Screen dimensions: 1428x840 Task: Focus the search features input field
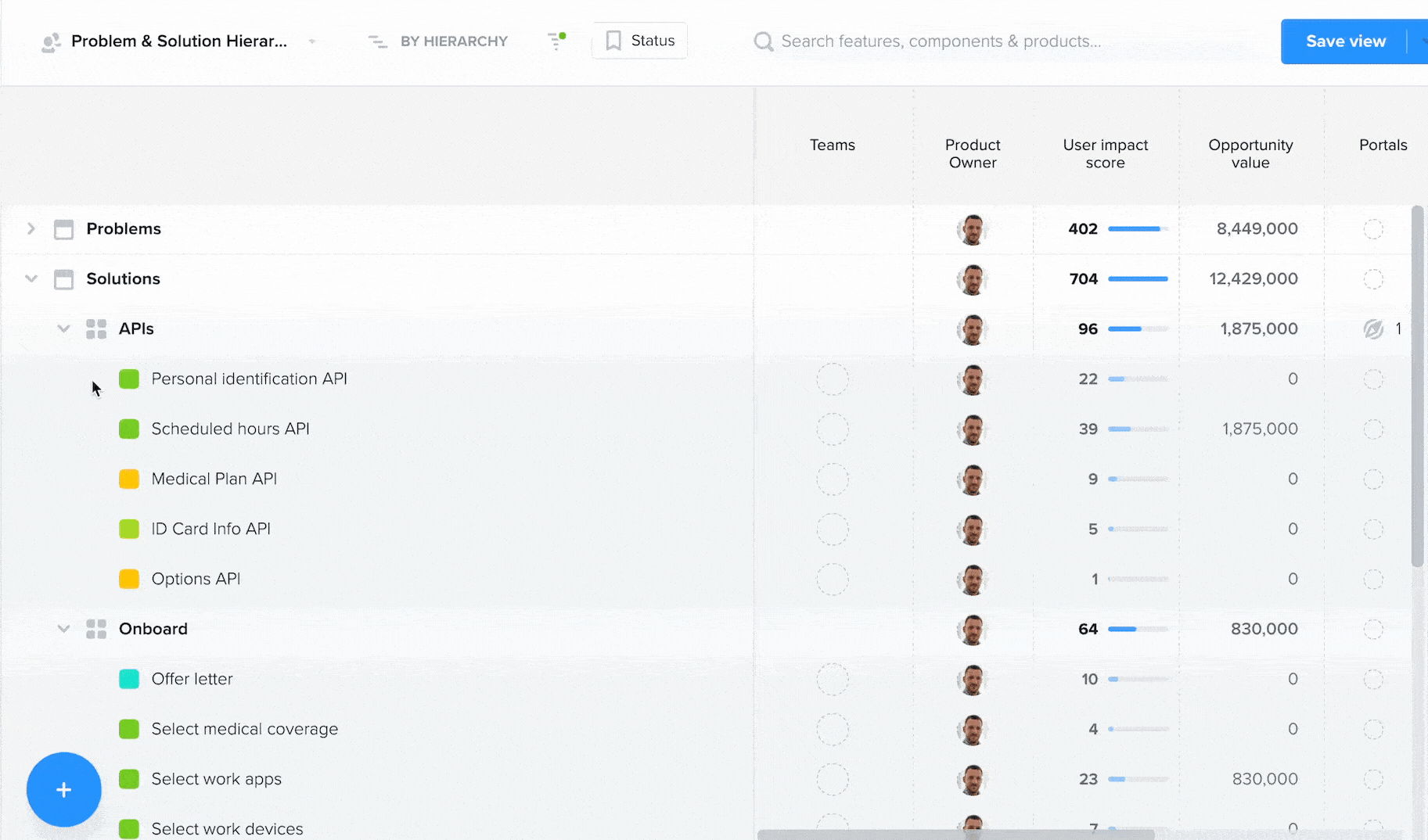[941, 41]
